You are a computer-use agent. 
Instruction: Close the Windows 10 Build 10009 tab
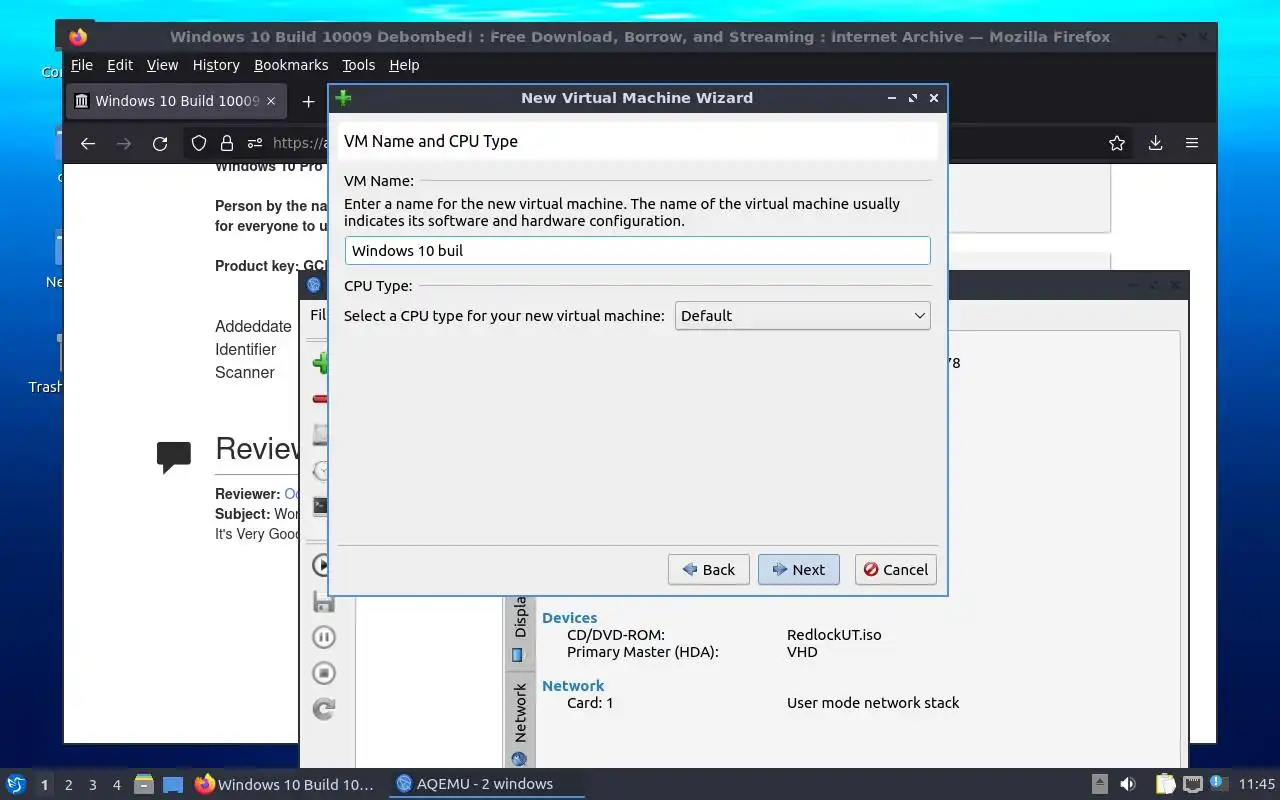coord(271,101)
